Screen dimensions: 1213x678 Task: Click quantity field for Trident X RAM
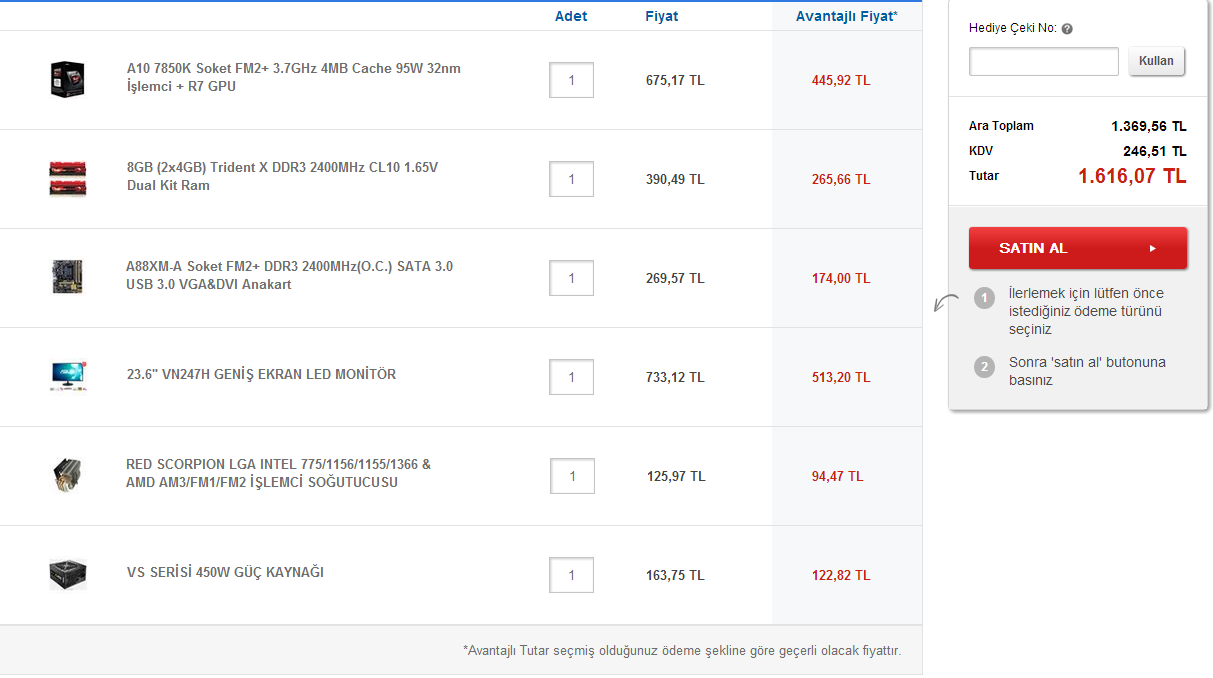pos(571,179)
